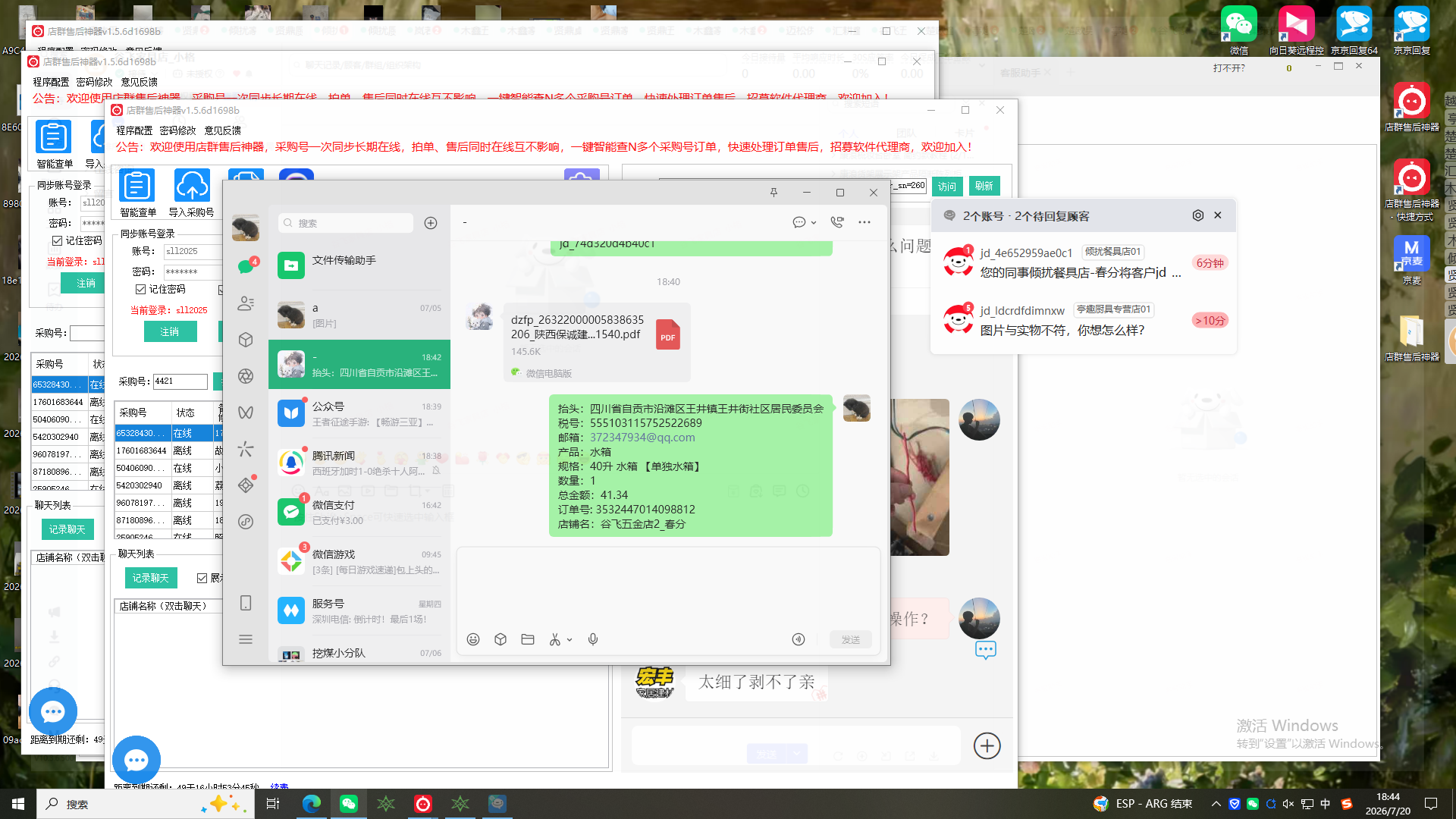This screenshot has height=819, width=1456.
Task: Click the Windows taskbar search box
Action: pyautogui.click(x=146, y=804)
